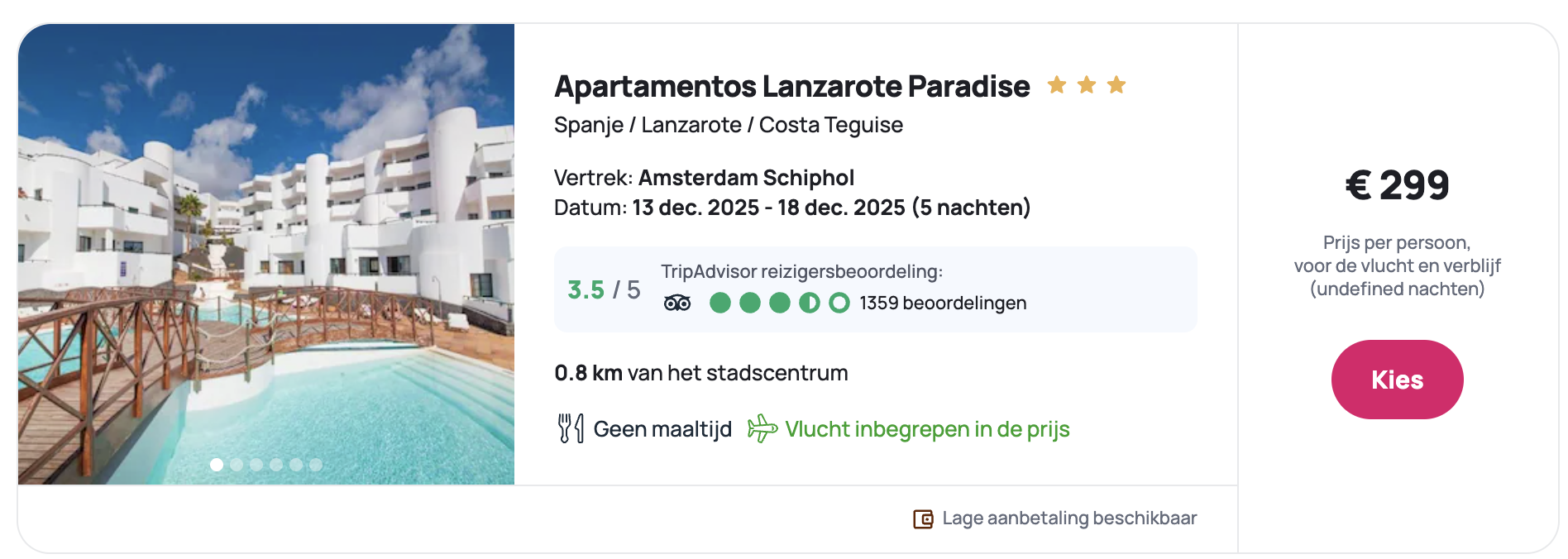The image size is (1568, 559).
Task: Select the first active carousel dot
Action: [217, 465]
